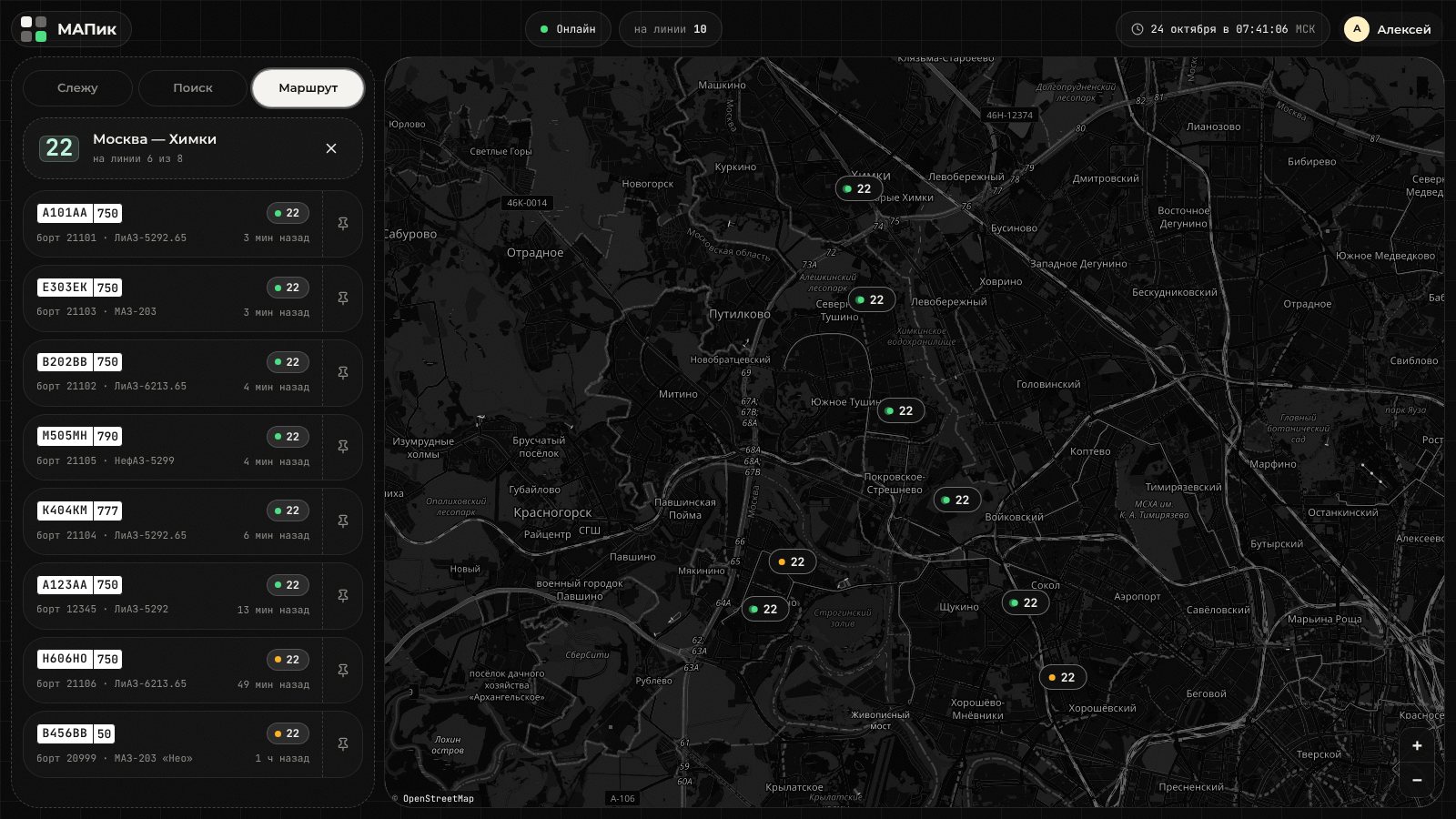Screen dimensions: 1456x819
Task: Click the МАПик logo icon
Action: click(34, 29)
